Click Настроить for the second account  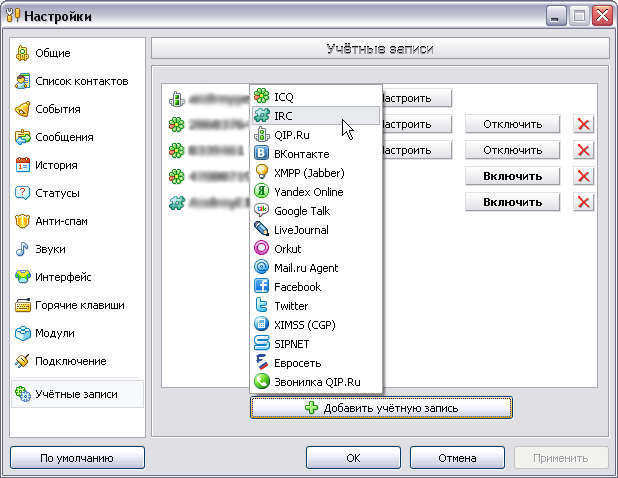coord(417,124)
